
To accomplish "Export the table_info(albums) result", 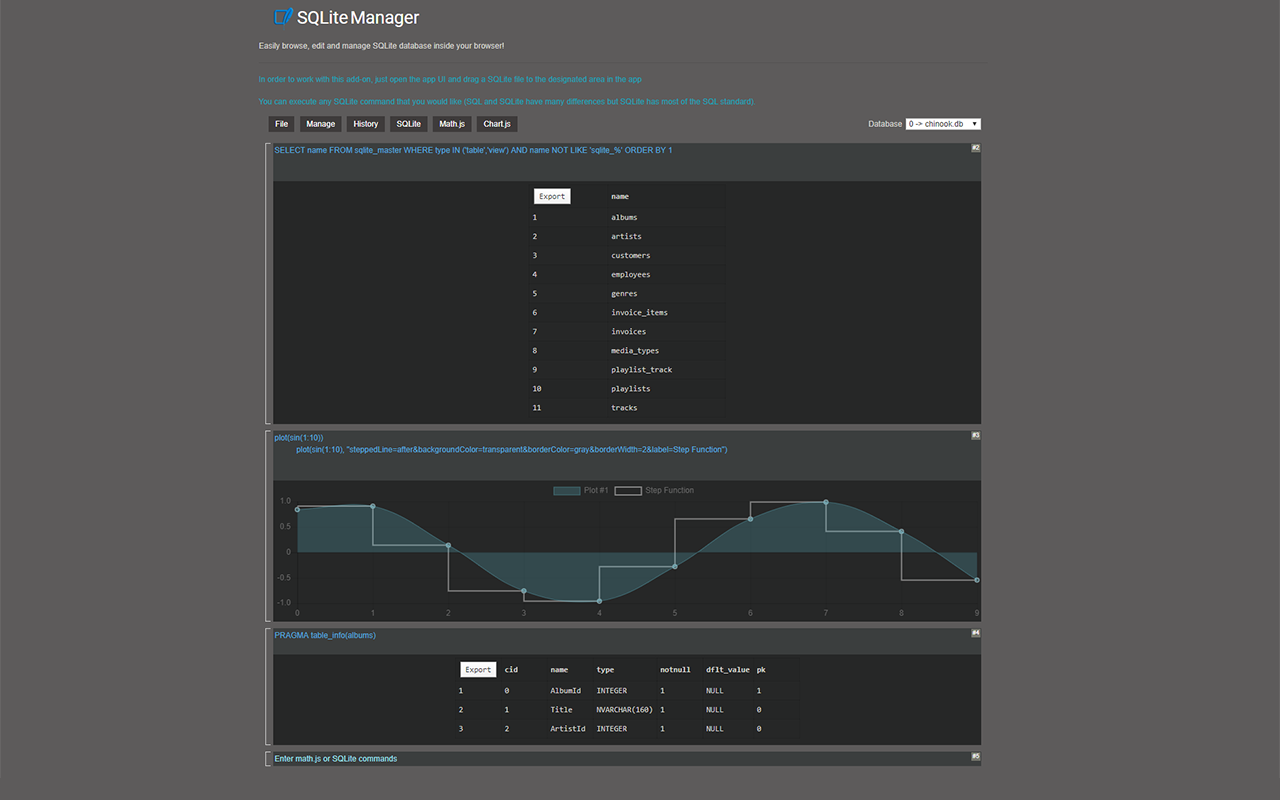I will (478, 669).
